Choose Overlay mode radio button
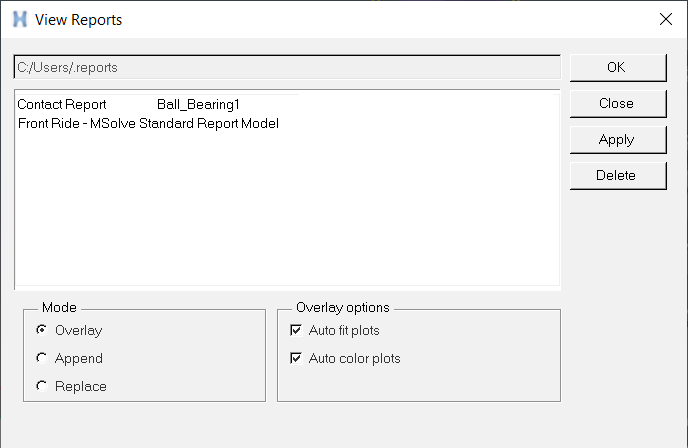The width and height of the screenshot is (688, 448). pyautogui.click(x=41, y=330)
